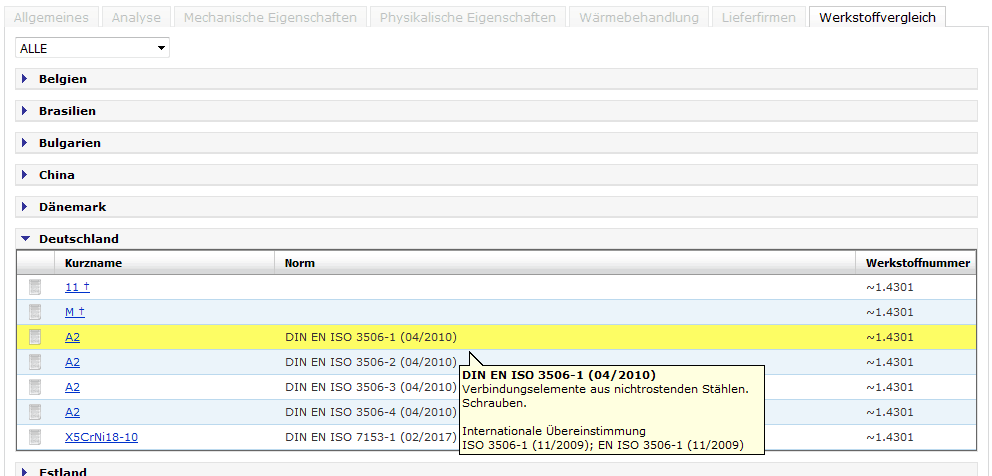This screenshot has height=476, width=992.
Task: Click document icon for DIN EN ISO 3506-3 row
Action: tap(35, 387)
